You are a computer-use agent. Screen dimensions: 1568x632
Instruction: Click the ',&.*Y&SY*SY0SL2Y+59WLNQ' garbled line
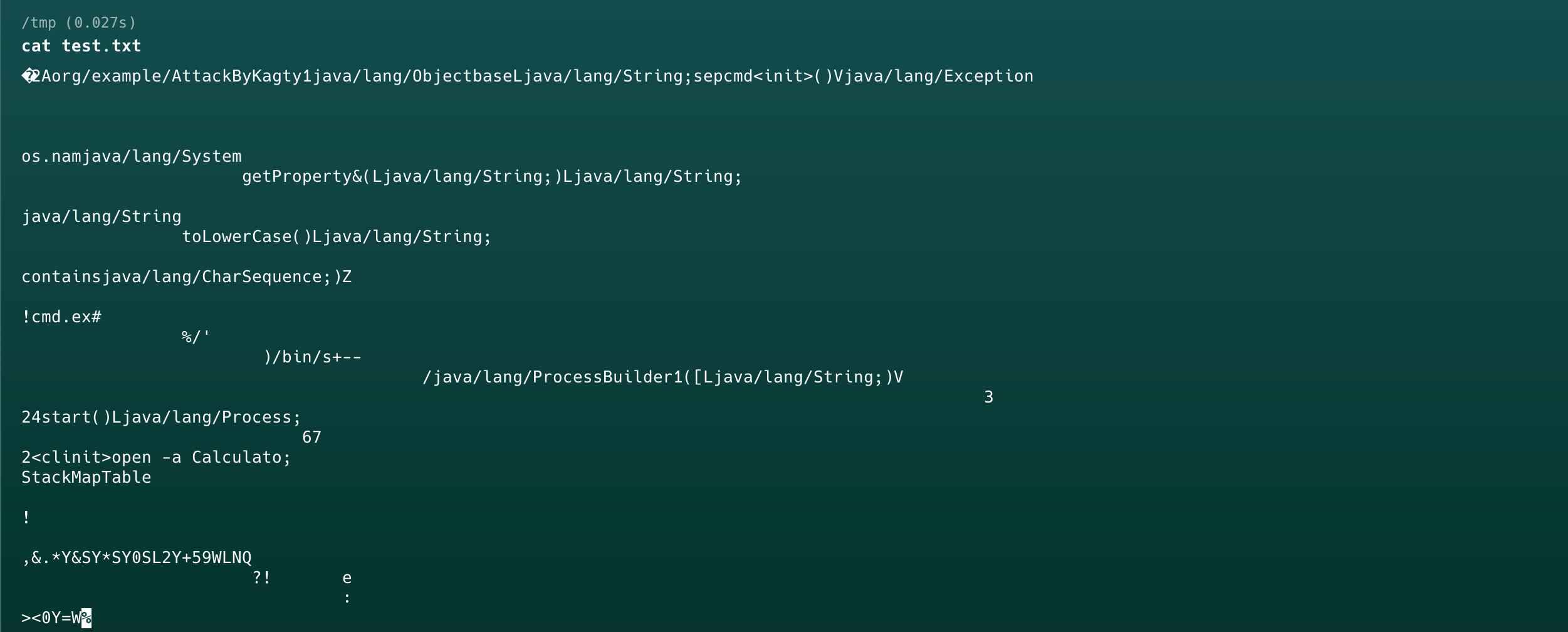pos(137,558)
